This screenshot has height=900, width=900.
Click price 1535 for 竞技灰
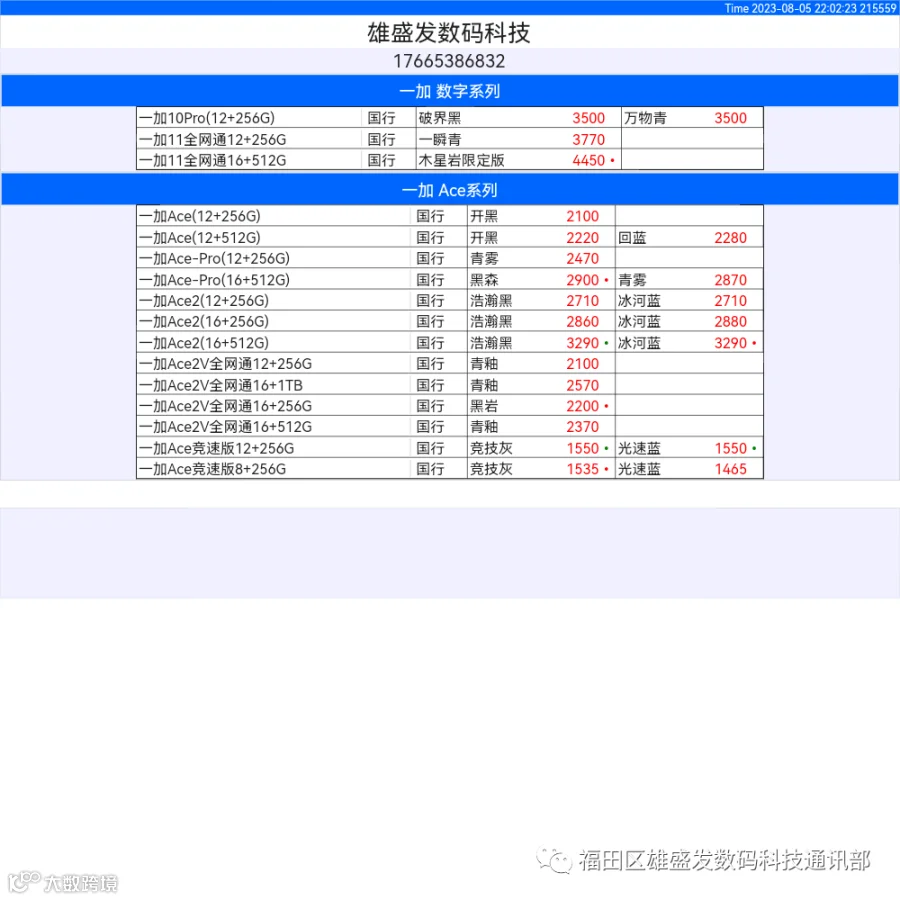[x=583, y=469]
